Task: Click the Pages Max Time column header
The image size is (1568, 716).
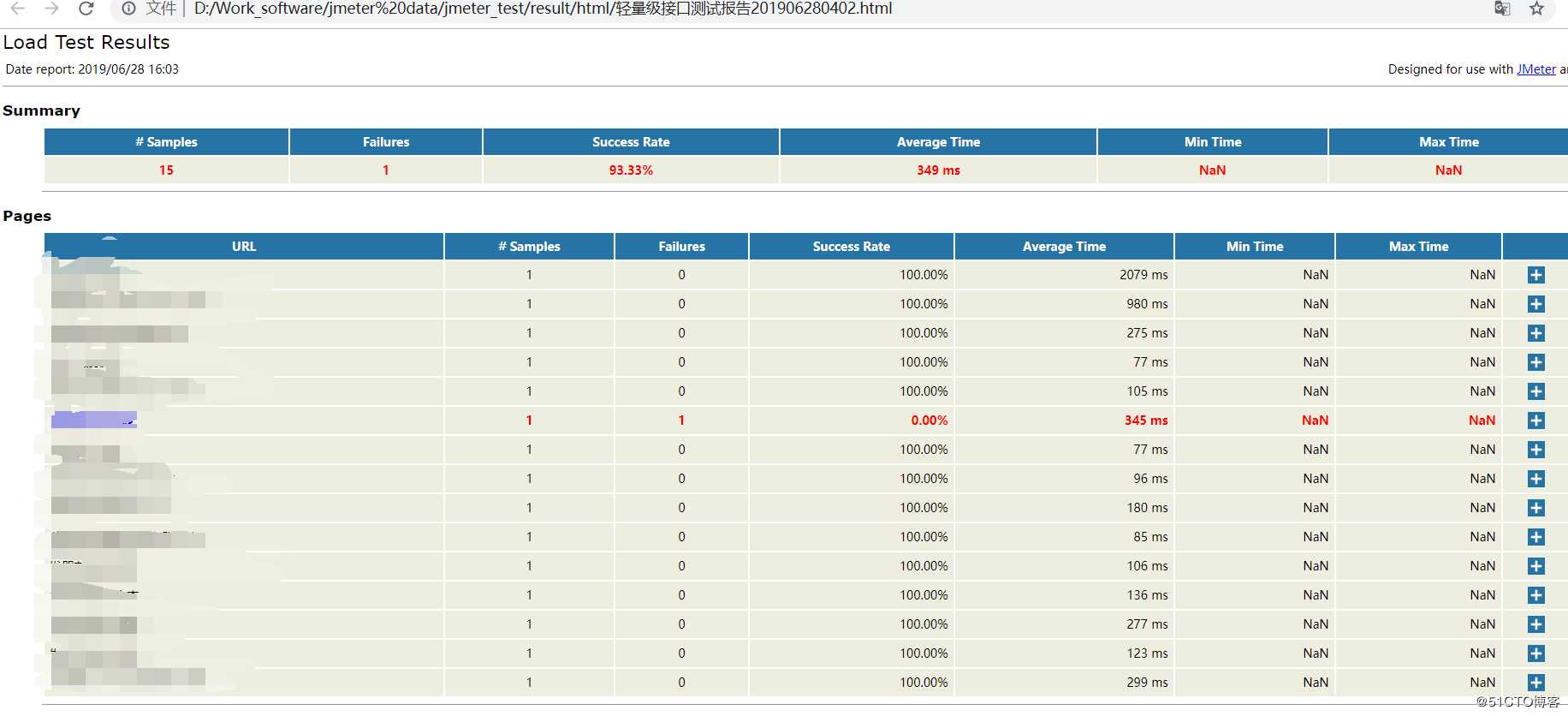Action: point(1418,247)
